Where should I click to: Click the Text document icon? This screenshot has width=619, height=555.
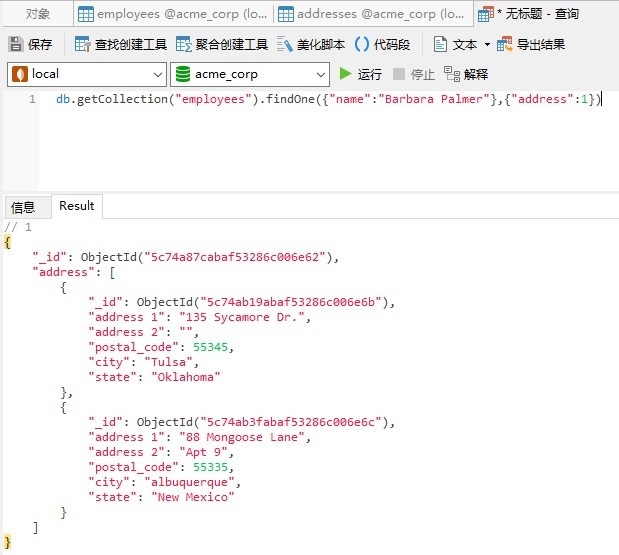[440, 44]
